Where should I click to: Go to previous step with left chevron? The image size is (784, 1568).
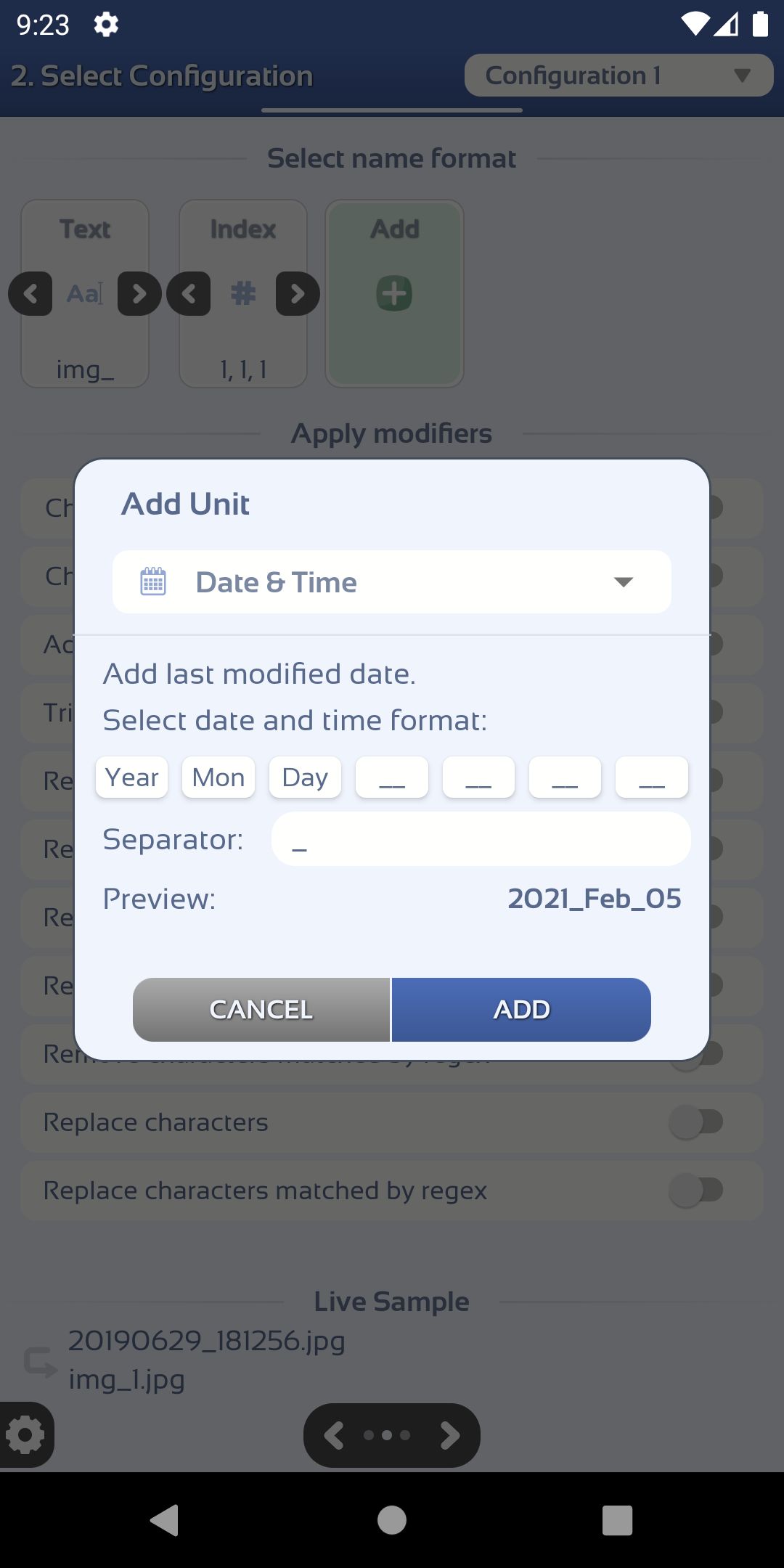(333, 1435)
